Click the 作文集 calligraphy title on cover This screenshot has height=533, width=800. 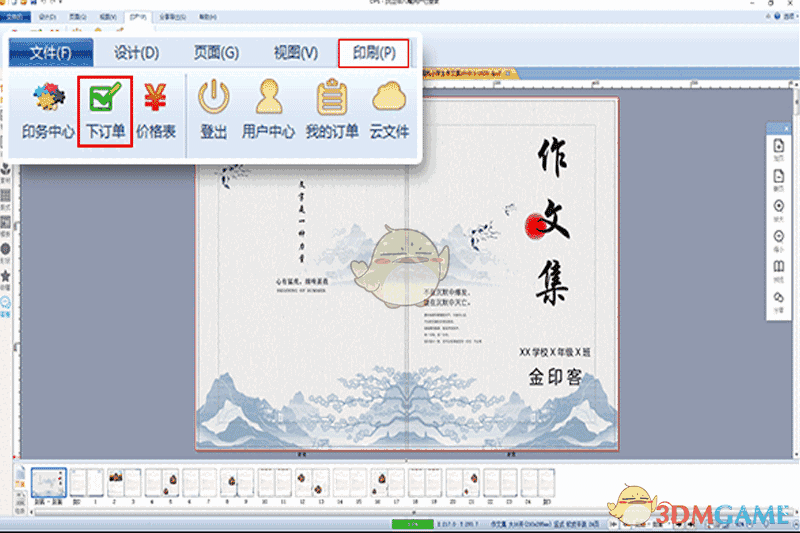click(552, 222)
